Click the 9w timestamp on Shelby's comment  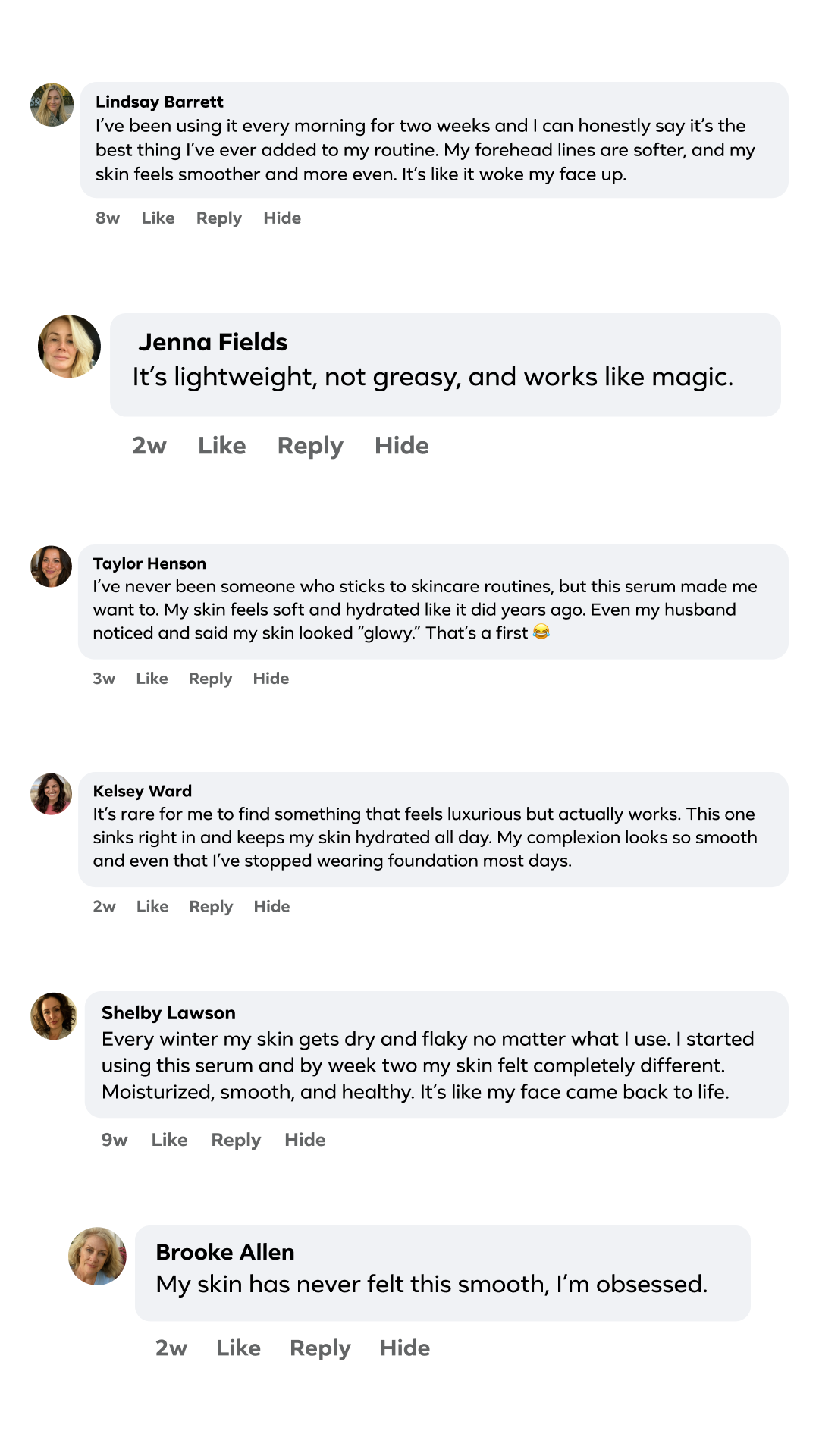(115, 1140)
